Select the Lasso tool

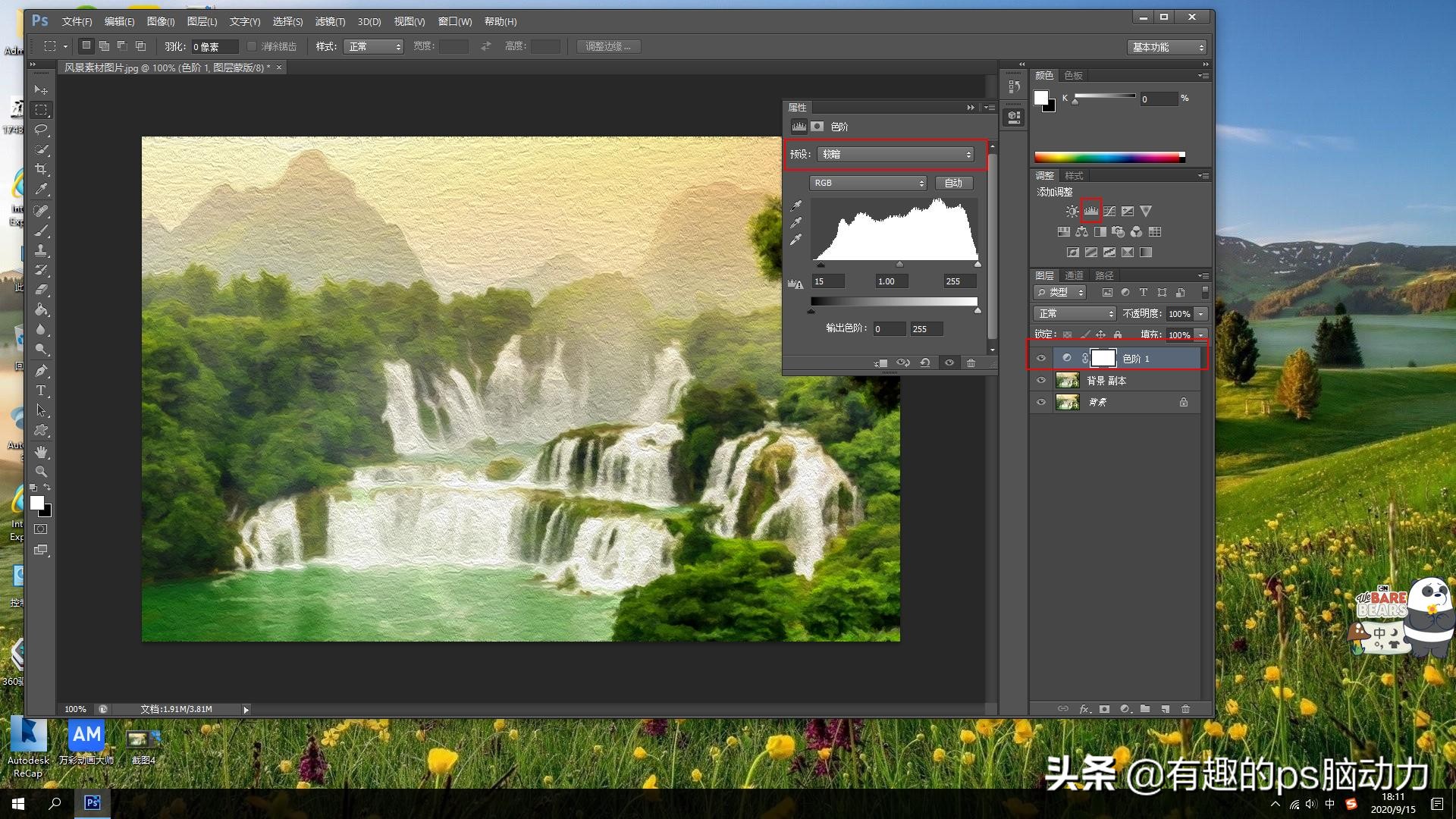click(42, 130)
